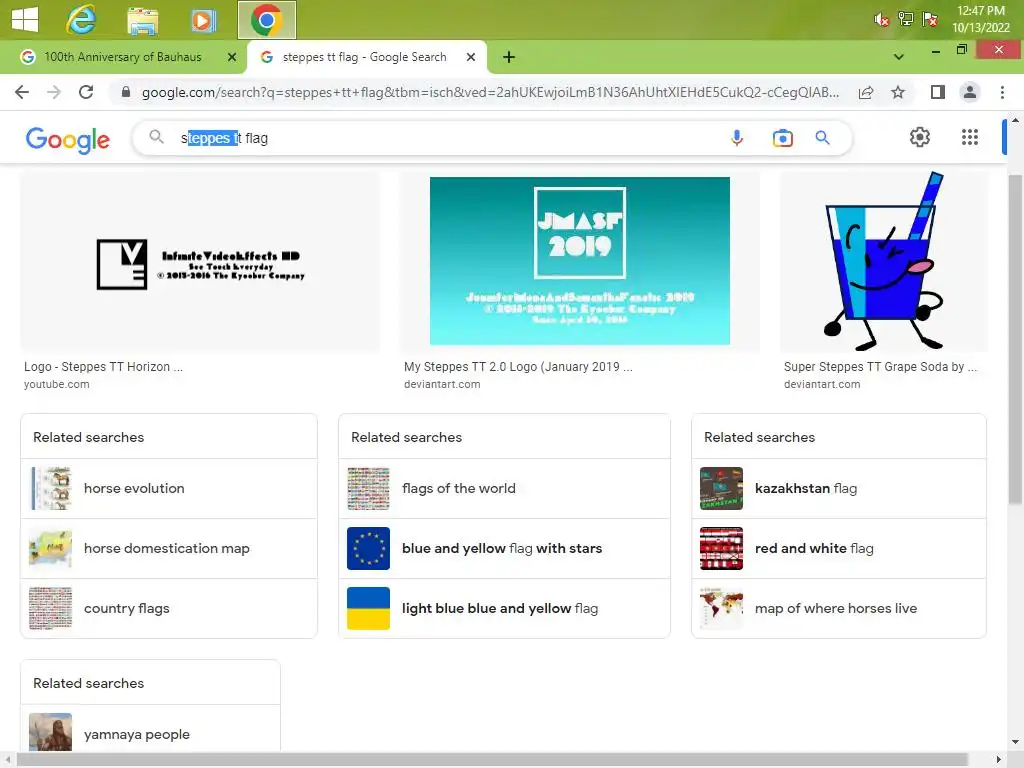Toggle the Chrome side panel
The height and width of the screenshot is (768, 1024).
938,93
